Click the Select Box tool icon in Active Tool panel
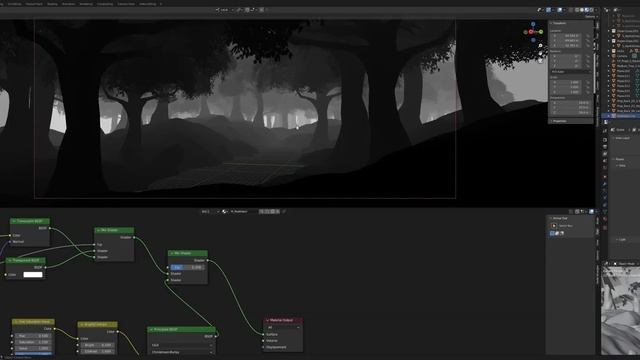Image resolution: width=640 pixels, height=360 pixels. [554, 226]
